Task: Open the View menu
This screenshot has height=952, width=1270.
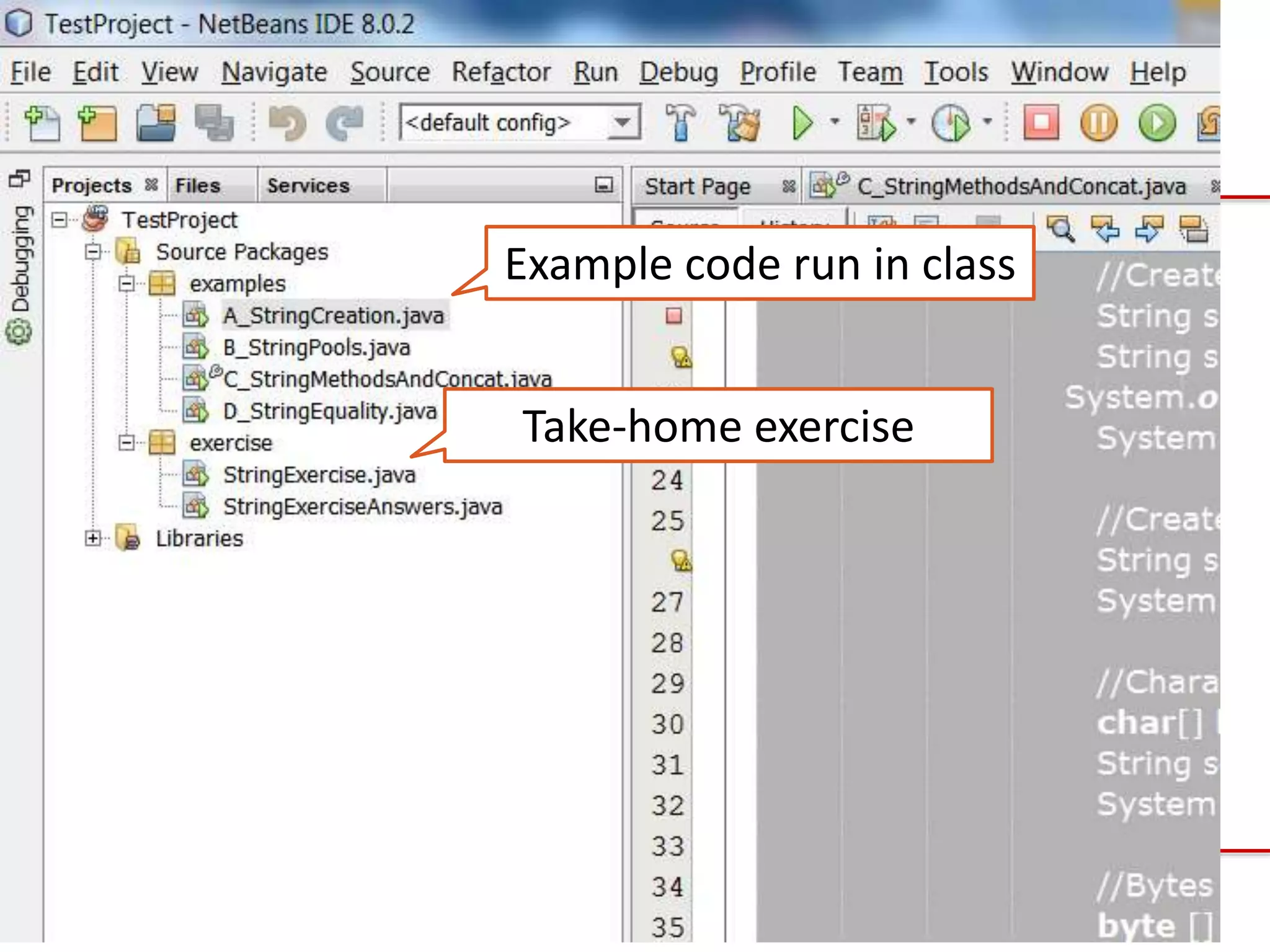Action: [169, 72]
